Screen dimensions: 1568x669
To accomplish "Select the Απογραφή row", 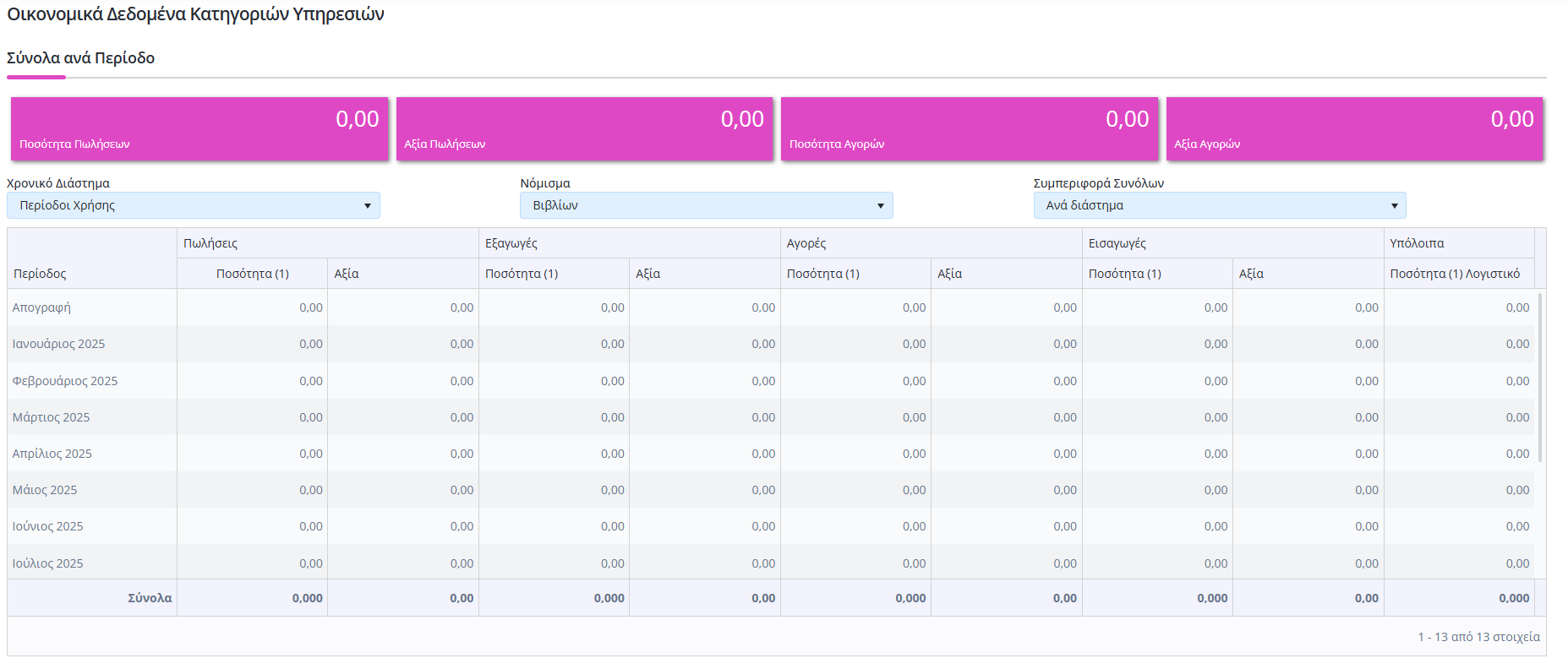I will click(771, 307).
